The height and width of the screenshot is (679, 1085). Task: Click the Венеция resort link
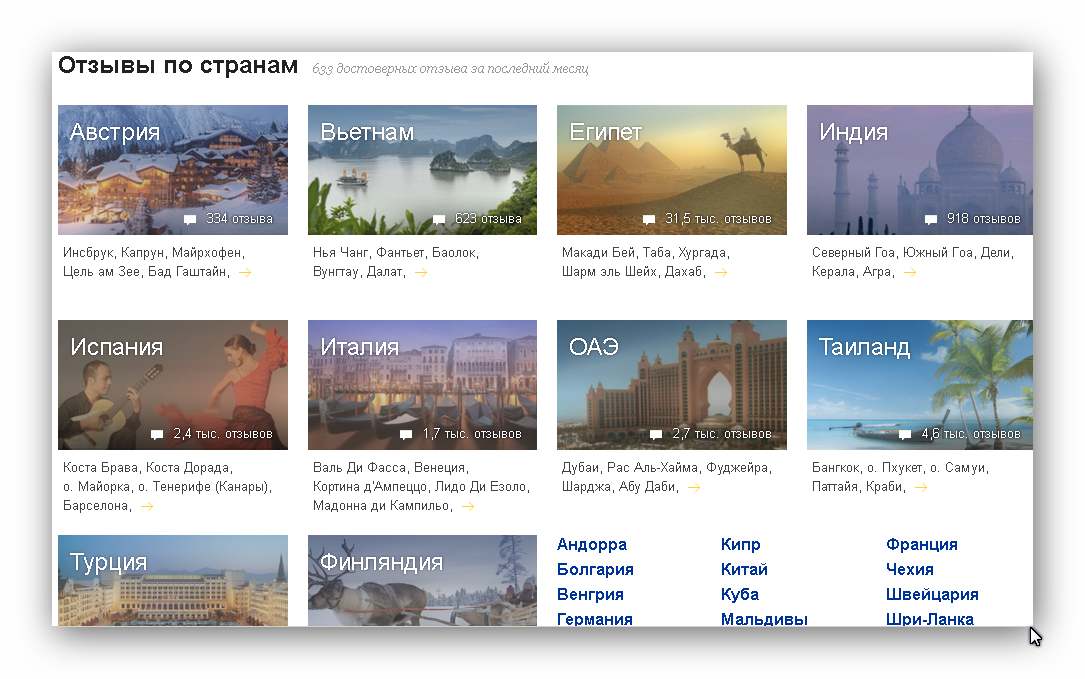coord(439,468)
